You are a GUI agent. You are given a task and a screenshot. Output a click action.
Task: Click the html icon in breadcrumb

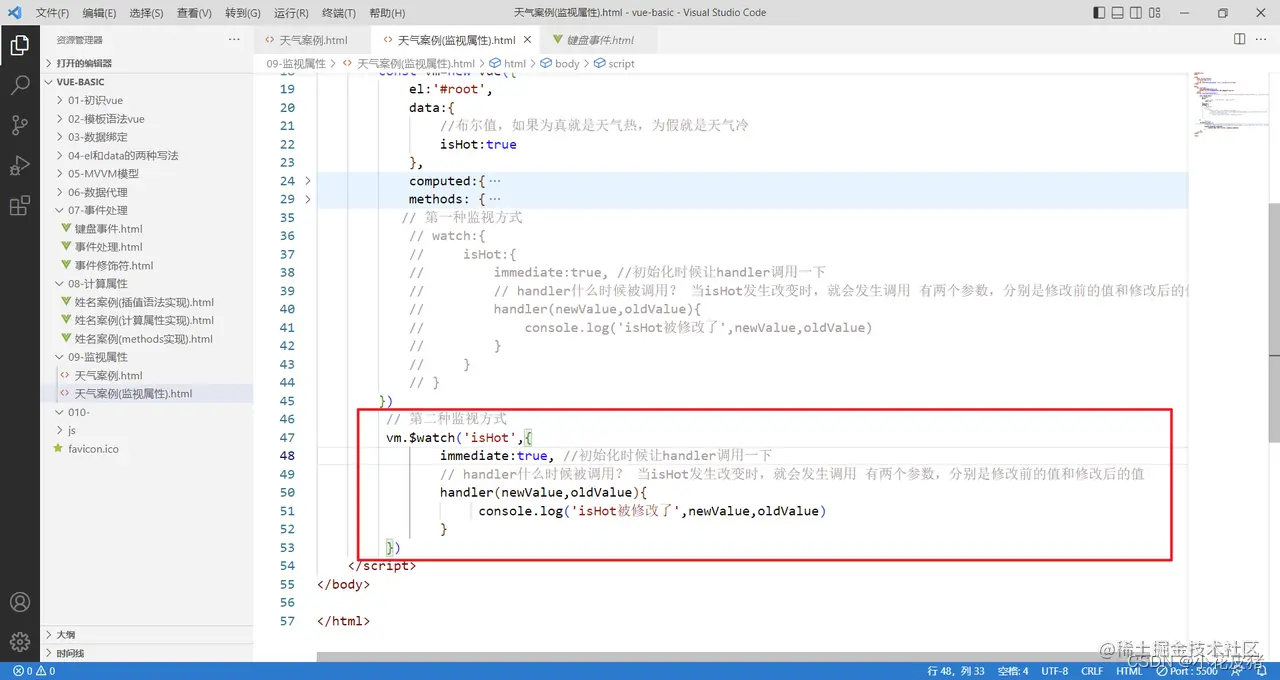point(496,63)
